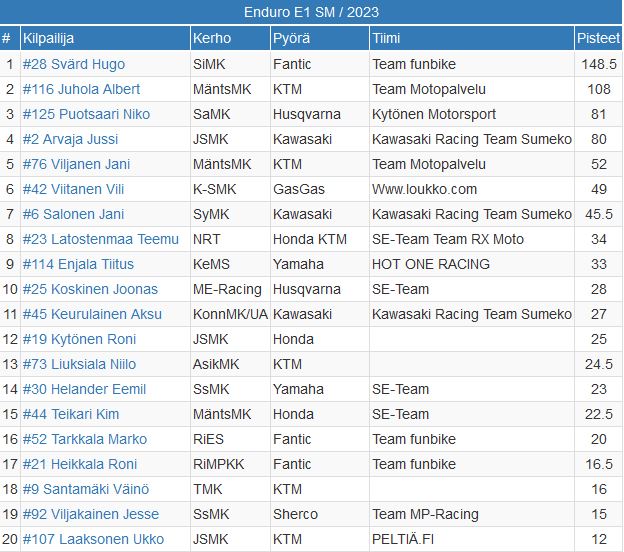Open #45 Keurulainen Aksu link

pyautogui.click(x=92, y=314)
